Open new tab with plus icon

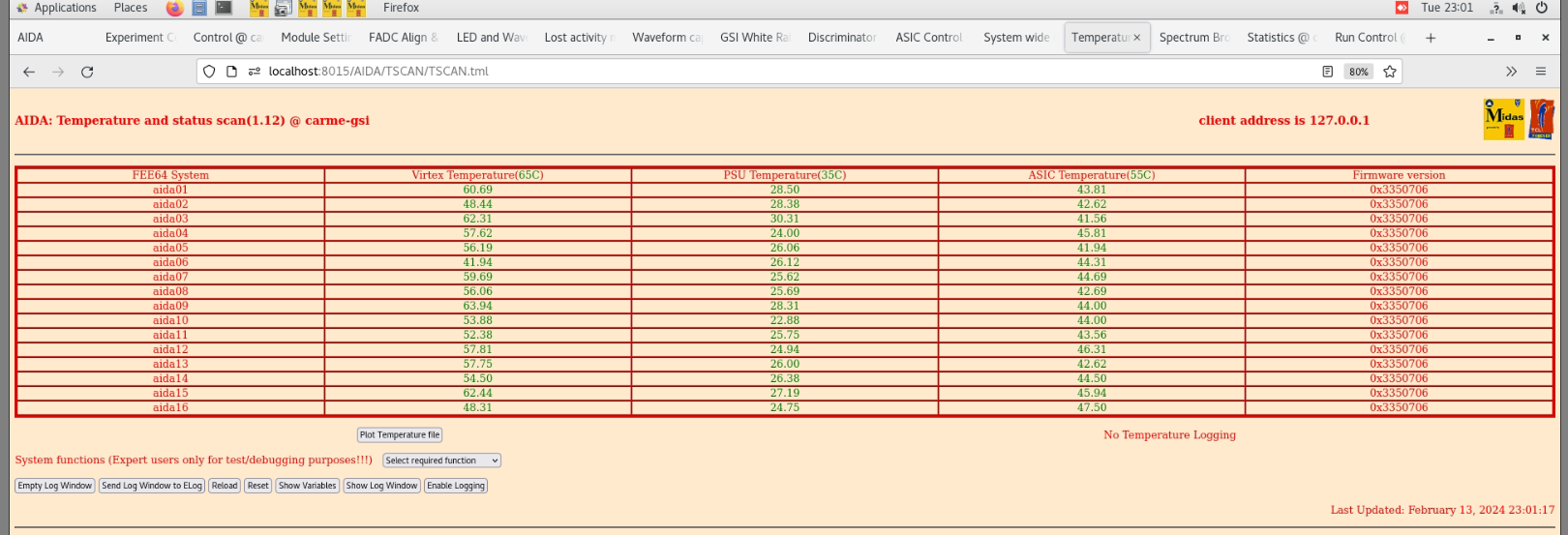click(1431, 38)
